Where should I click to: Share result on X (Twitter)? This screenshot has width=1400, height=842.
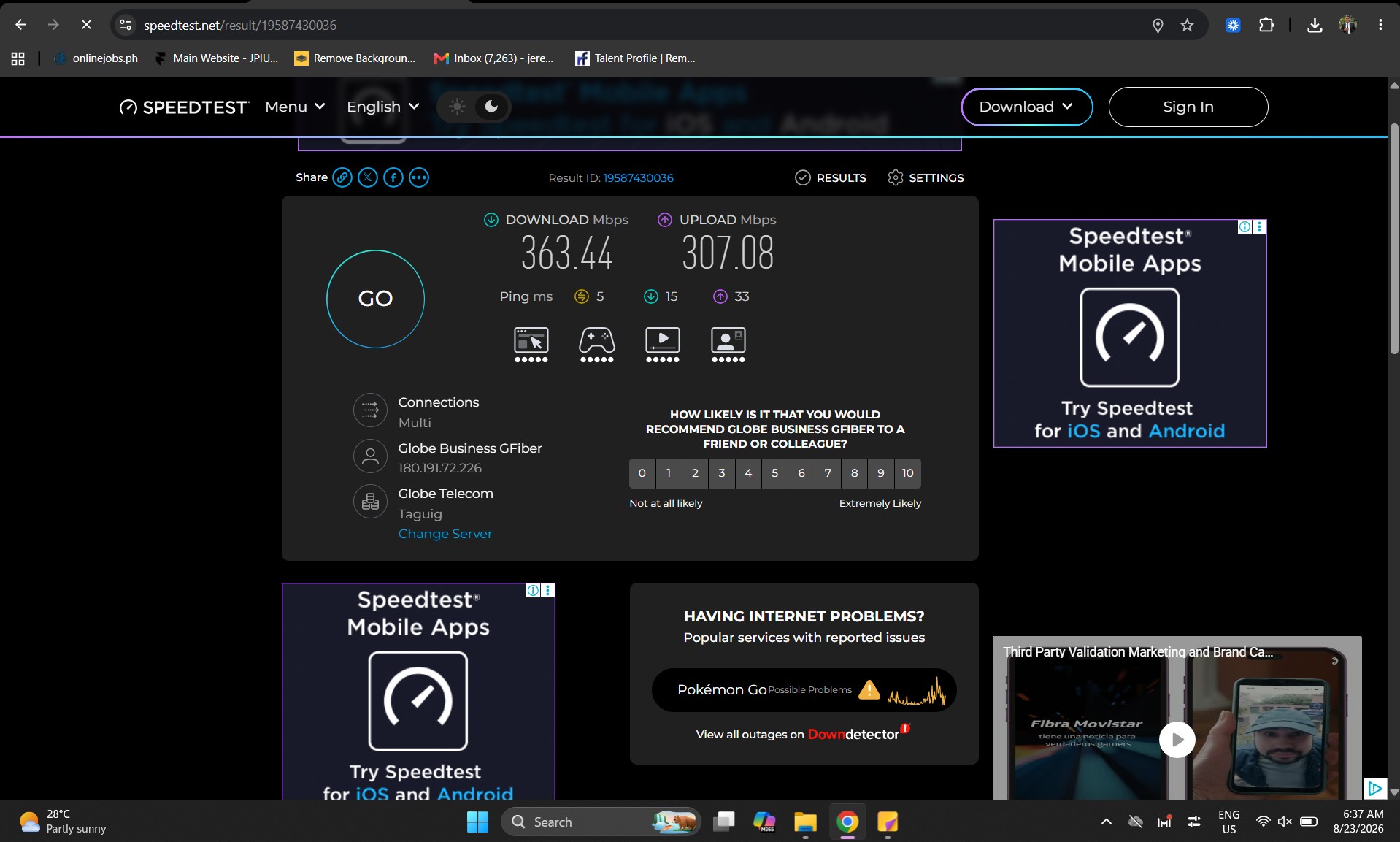(x=368, y=177)
